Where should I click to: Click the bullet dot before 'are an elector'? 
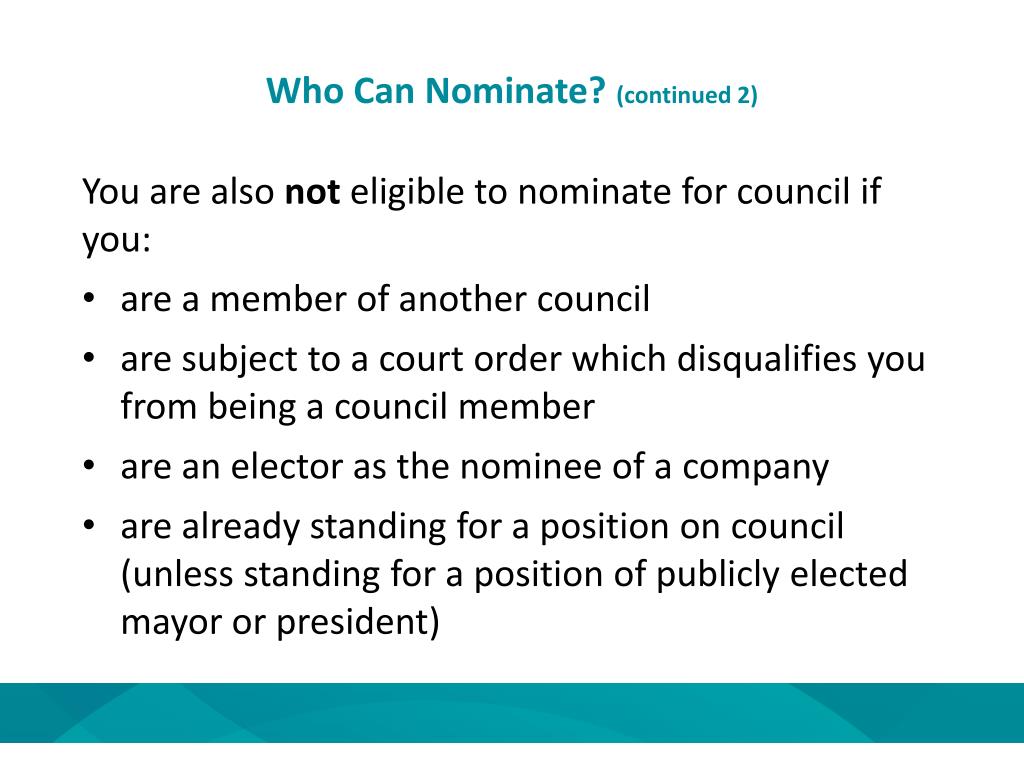[89, 466]
